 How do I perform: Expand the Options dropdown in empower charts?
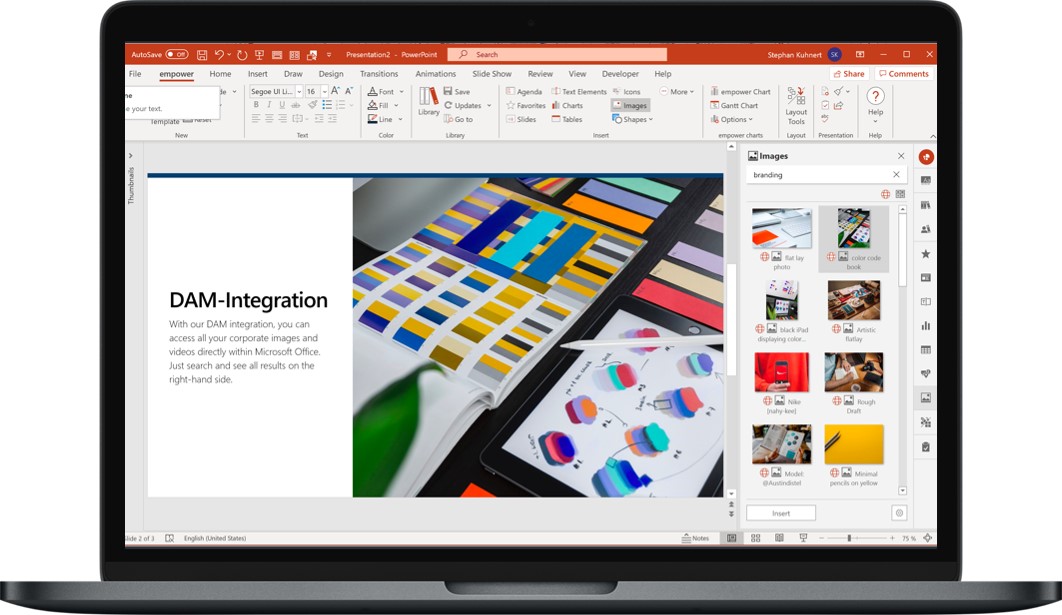pyautogui.click(x=735, y=119)
